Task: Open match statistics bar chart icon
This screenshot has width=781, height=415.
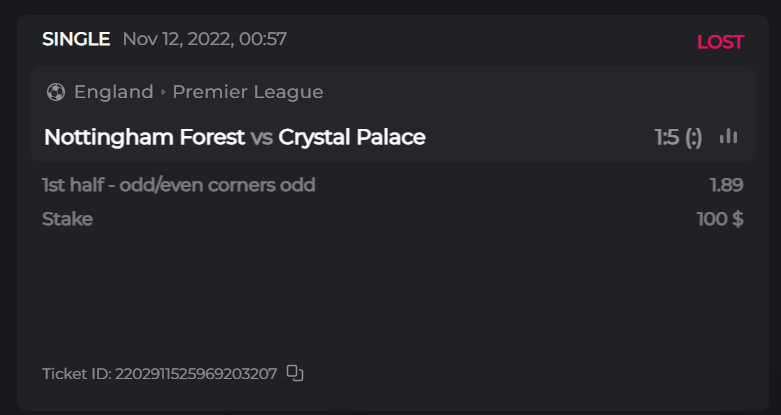Action: (x=728, y=137)
